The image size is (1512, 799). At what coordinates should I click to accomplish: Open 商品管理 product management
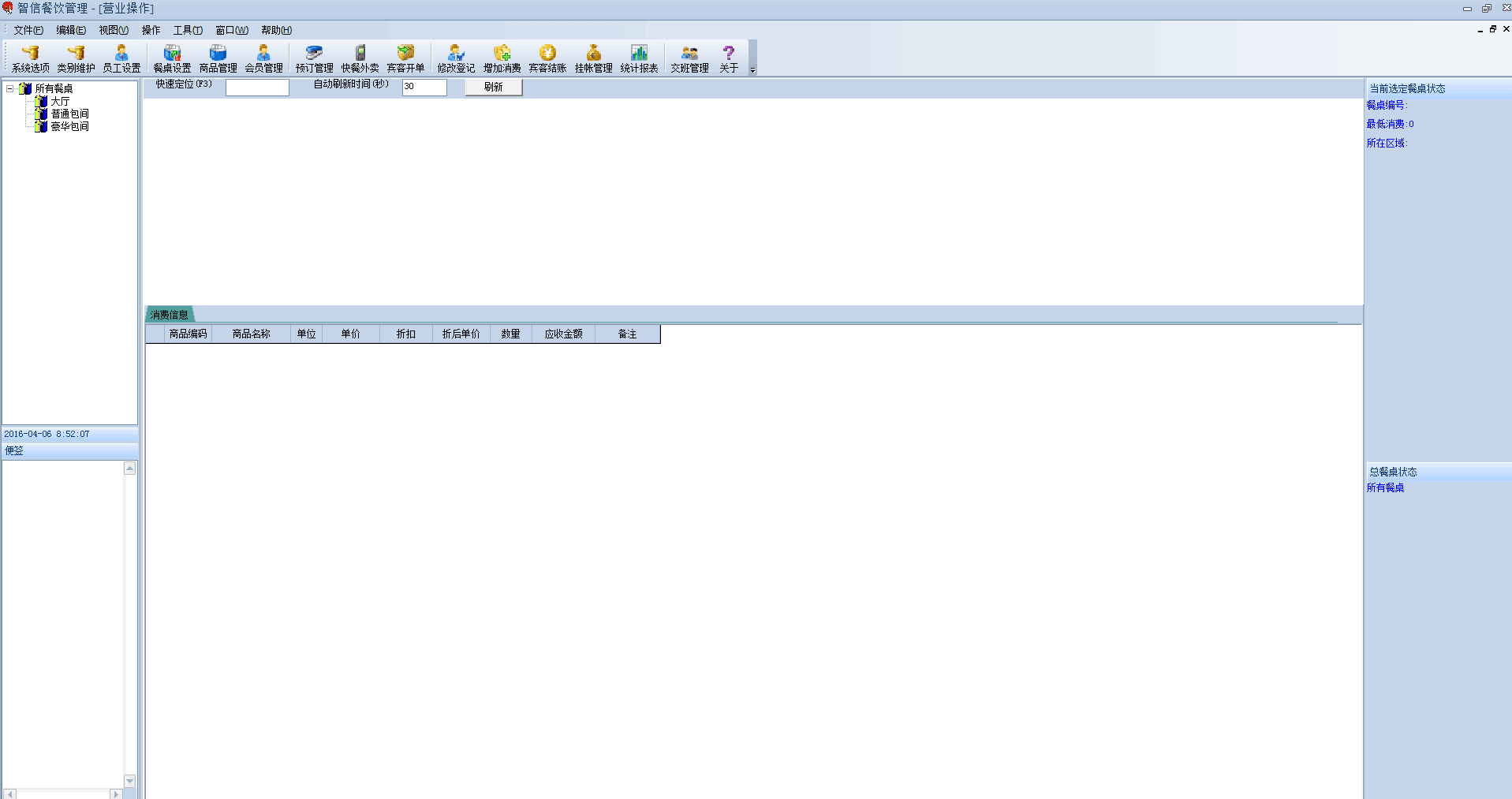[x=218, y=58]
